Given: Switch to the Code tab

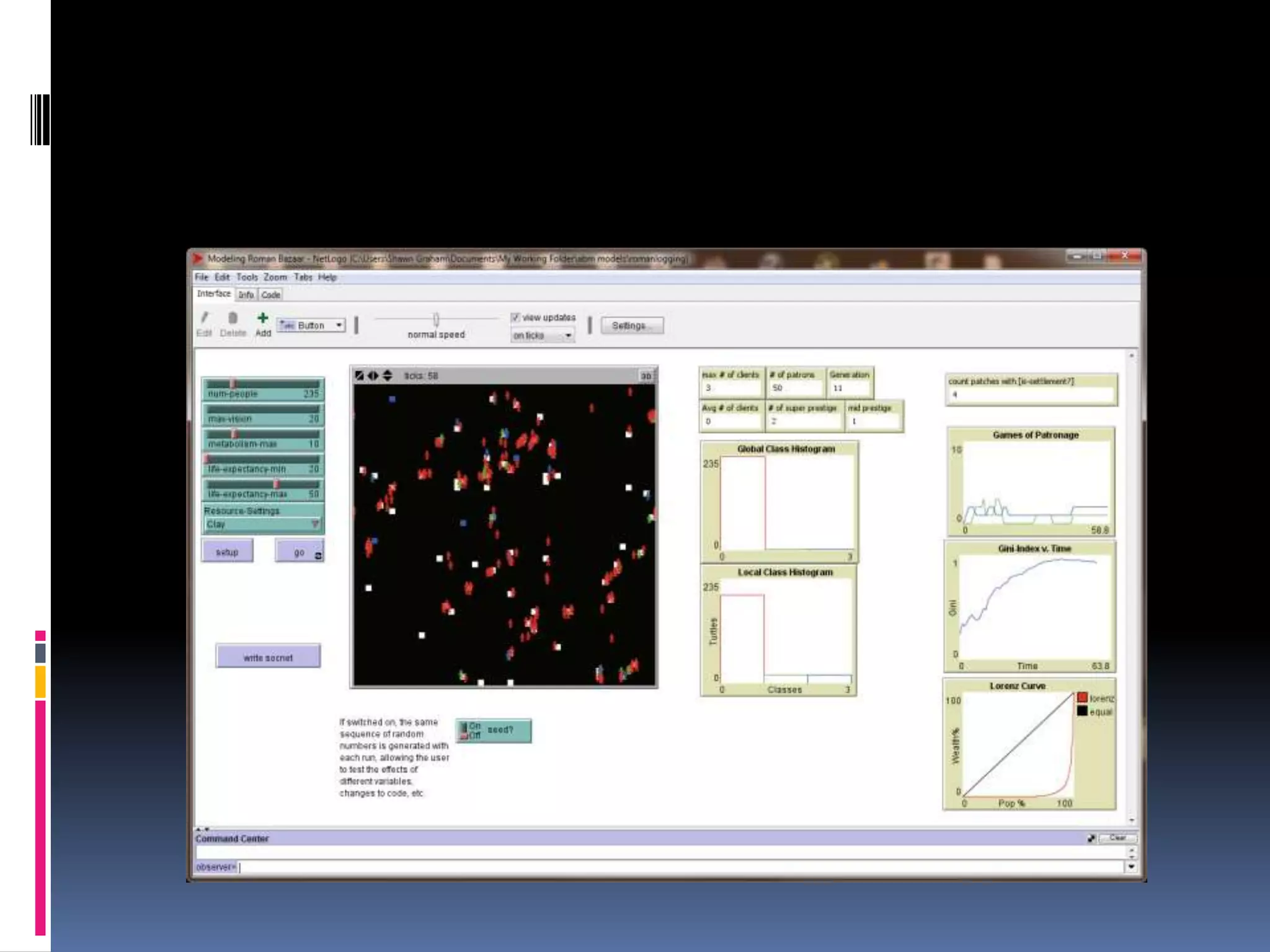Looking at the screenshot, I should tap(270, 295).
